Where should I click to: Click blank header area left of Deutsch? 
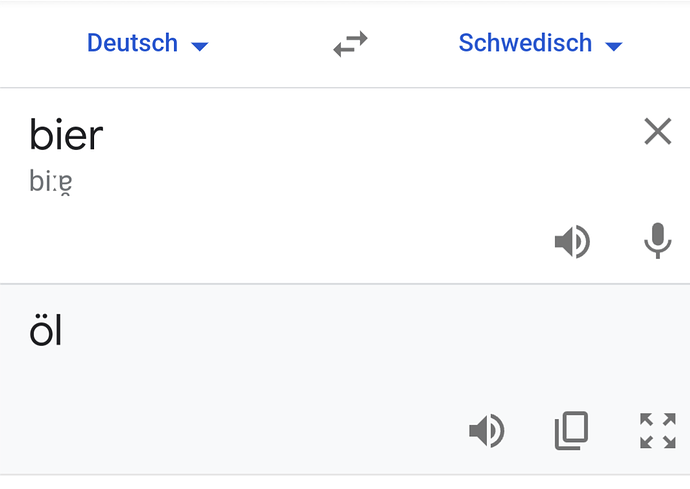pos(35,43)
